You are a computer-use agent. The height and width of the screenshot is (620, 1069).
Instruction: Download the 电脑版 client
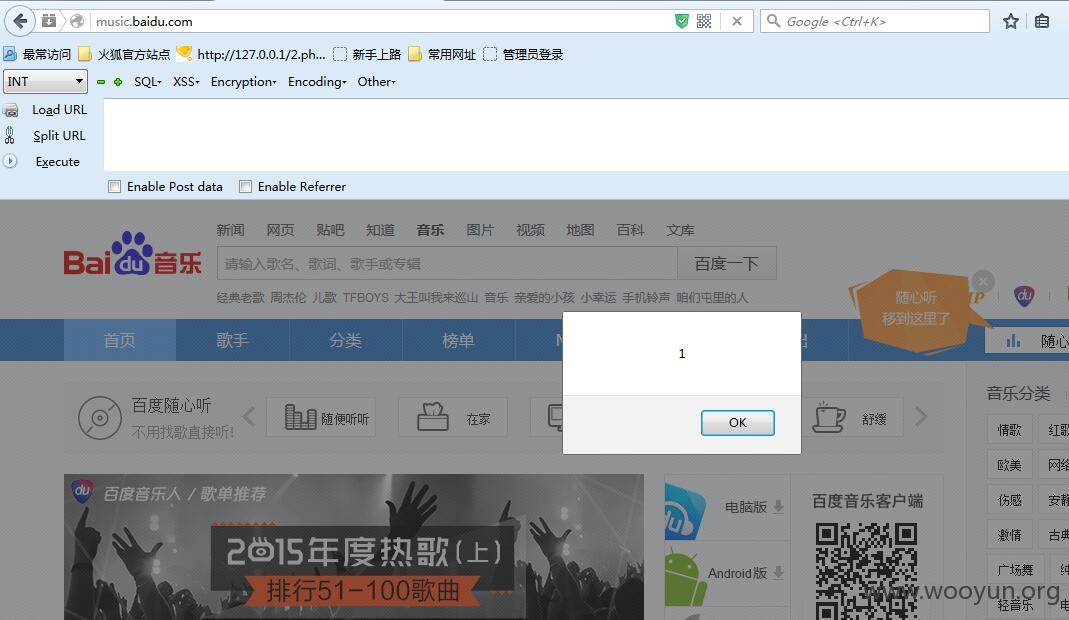pyautogui.click(x=727, y=507)
